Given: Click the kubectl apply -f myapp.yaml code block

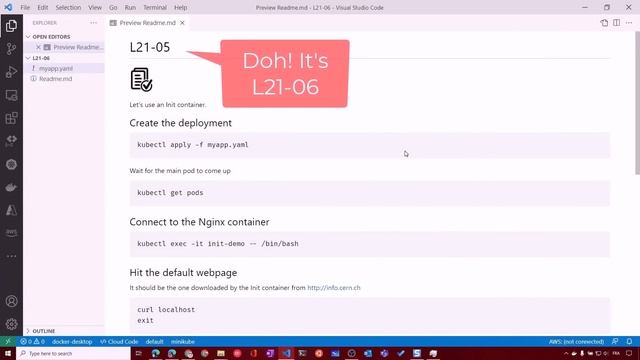Looking at the screenshot, I should click(x=369, y=145).
